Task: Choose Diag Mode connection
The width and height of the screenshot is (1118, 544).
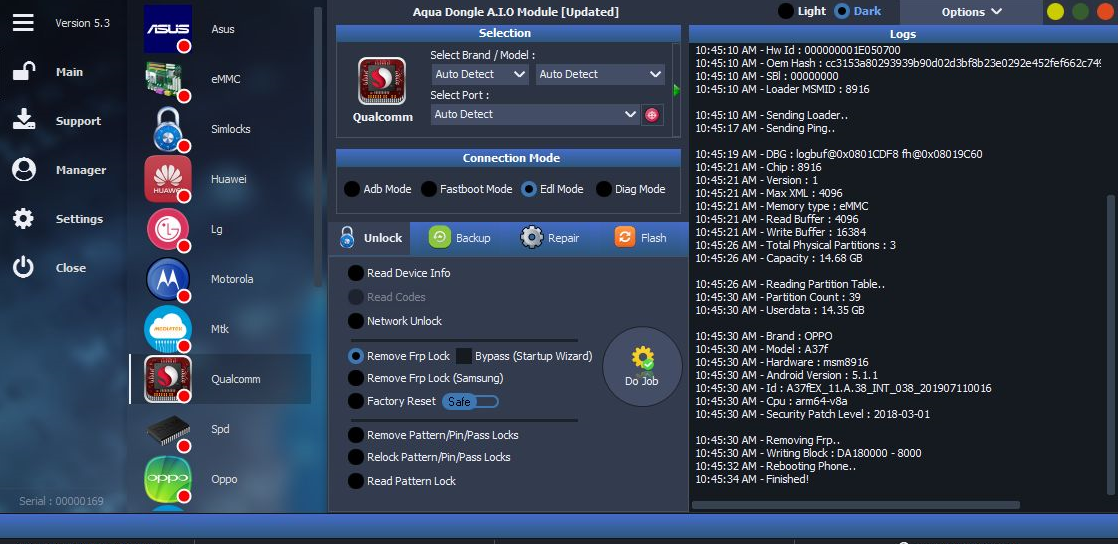Action: (x=604, y=189)
